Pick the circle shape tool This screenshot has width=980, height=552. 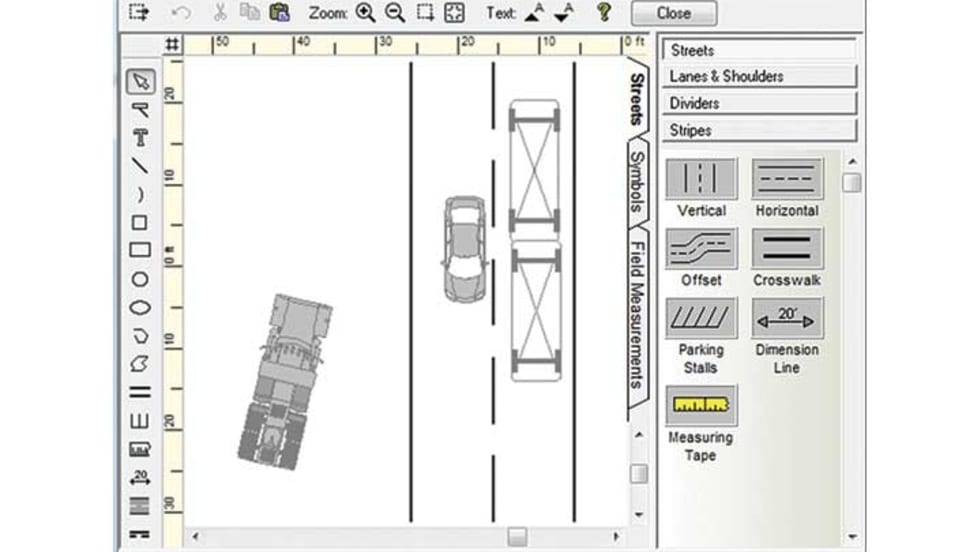coord(140,280)
